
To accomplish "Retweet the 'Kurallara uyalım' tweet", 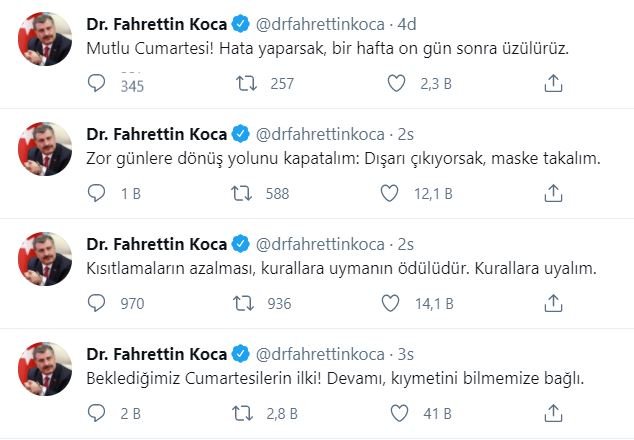I will click(246, 303).
